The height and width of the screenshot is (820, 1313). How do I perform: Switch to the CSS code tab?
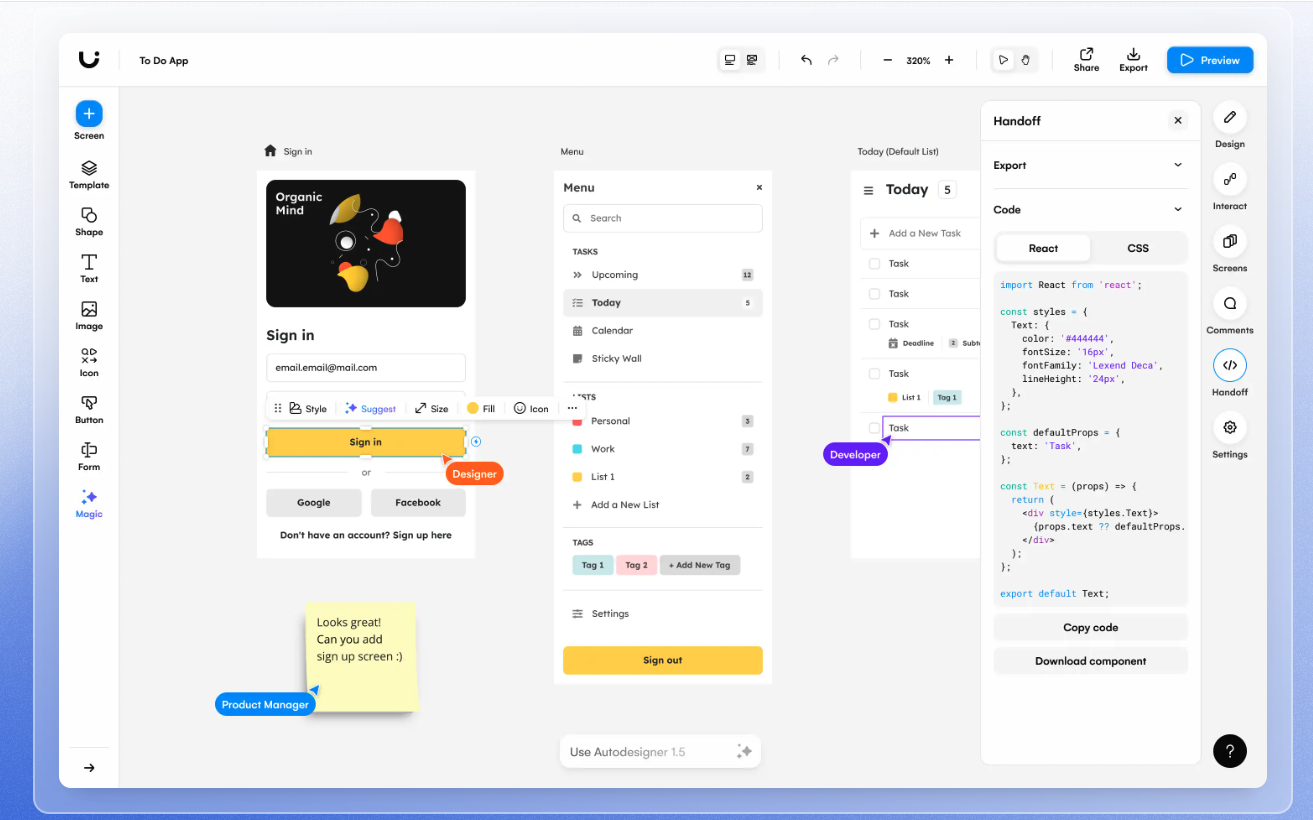[1138, 248]
